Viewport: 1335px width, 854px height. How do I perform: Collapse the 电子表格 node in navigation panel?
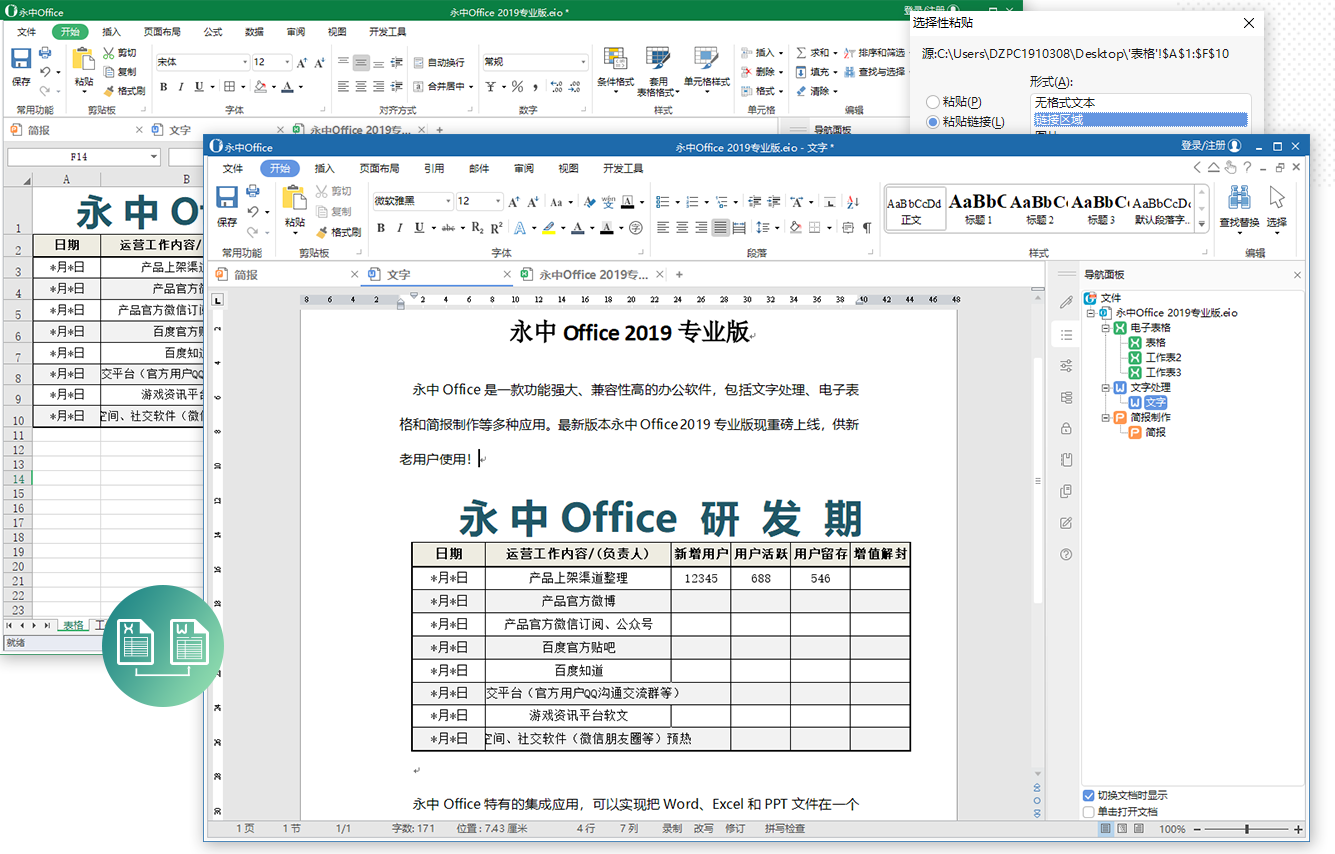coord(1105,327)
